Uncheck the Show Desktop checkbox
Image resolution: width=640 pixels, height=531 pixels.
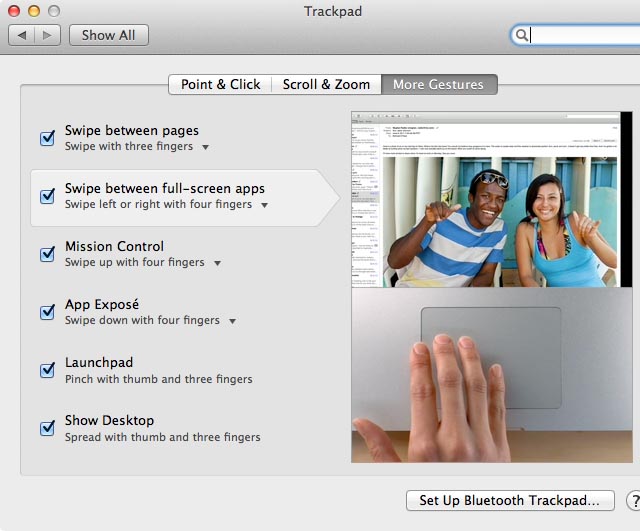pos(47,428)
